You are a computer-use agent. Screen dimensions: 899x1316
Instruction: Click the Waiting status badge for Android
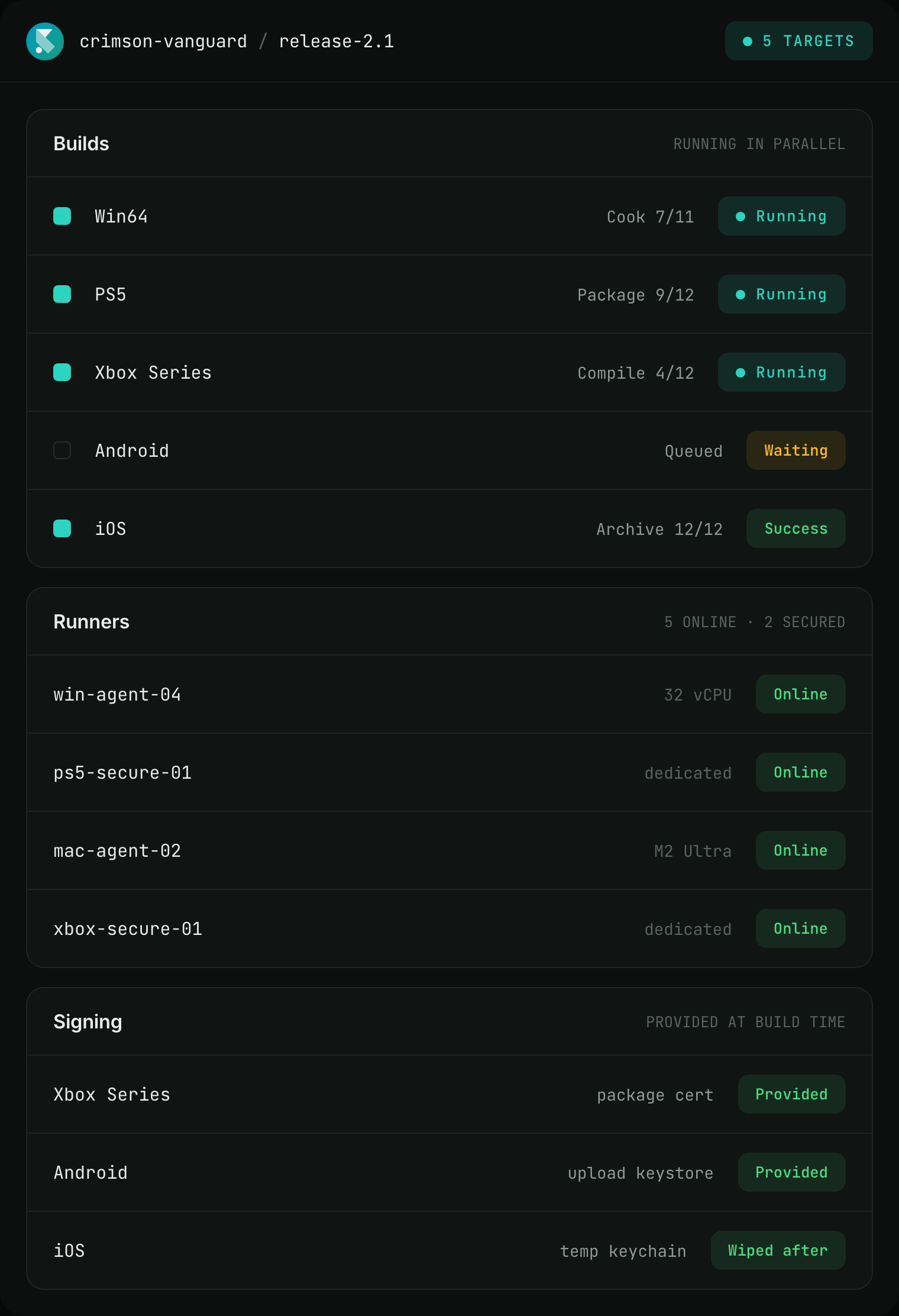click(x=795, y=450)
